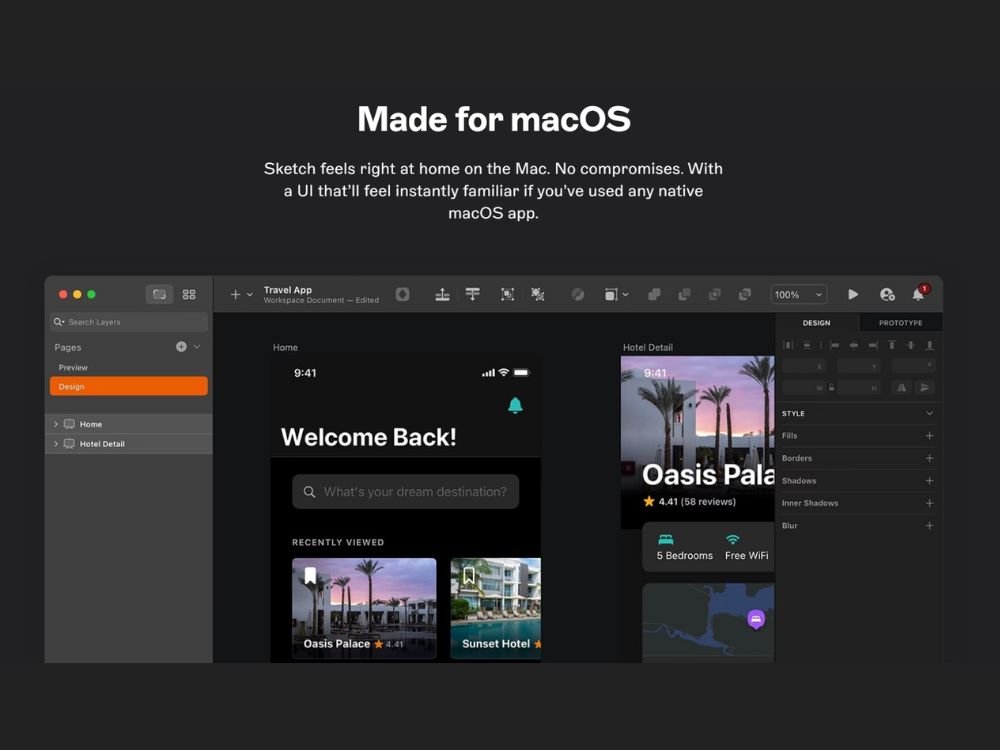Switch to the PROTOTYPE inspector tab
This screenshot has height=750, width=1000.
901,323
